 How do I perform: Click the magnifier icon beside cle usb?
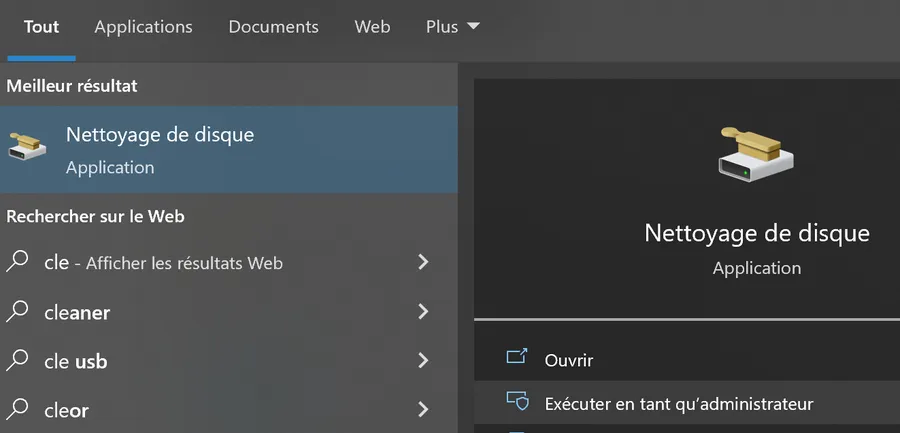(x=17, y=360)
